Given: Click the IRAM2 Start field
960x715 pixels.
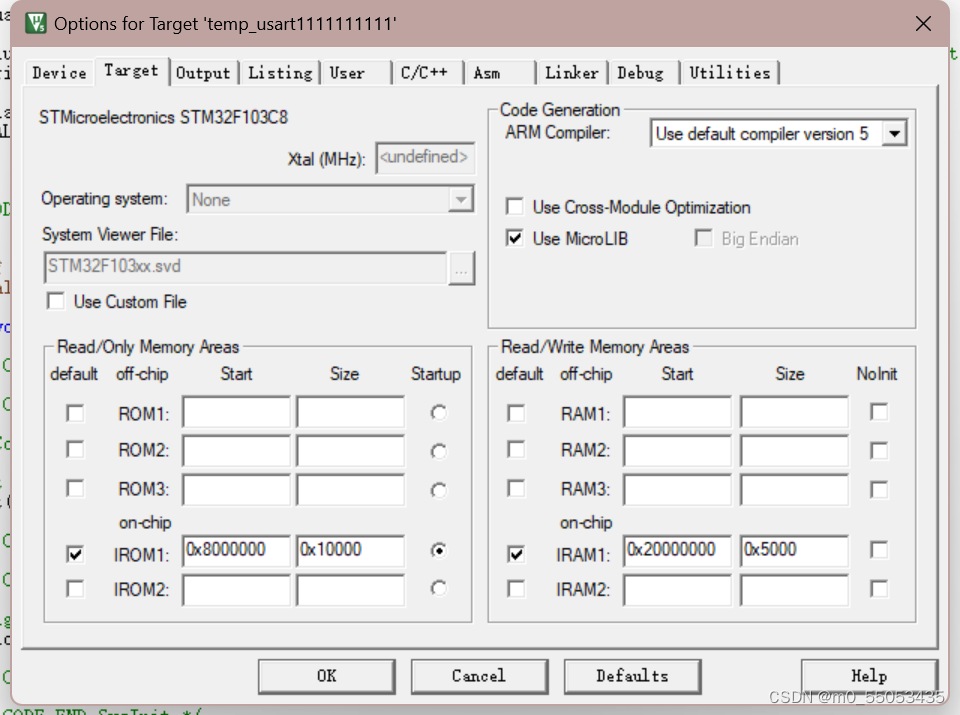Looking at the screenshot, I should point(678,590).
